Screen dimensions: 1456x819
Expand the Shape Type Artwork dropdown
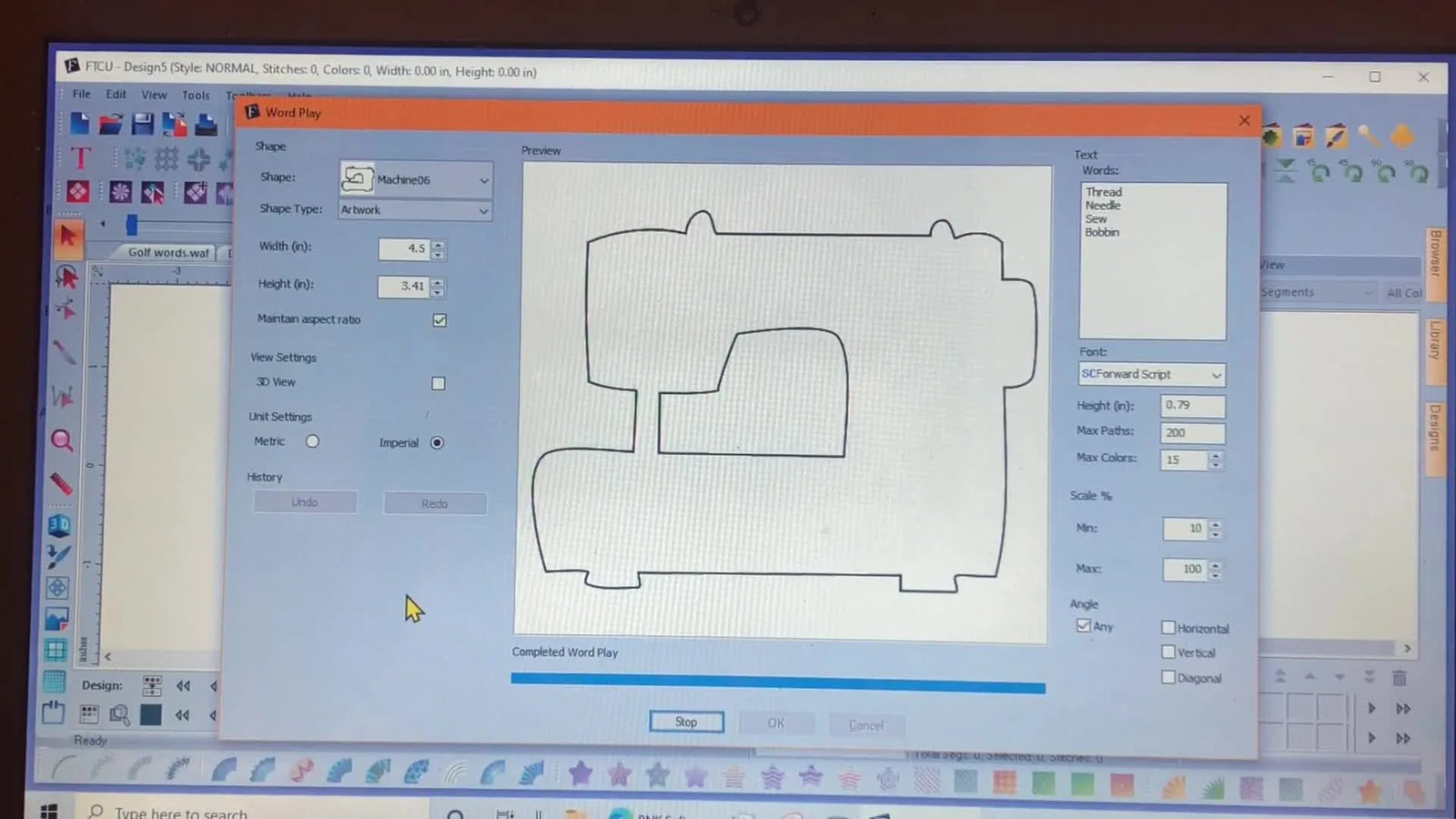point(483,210)
